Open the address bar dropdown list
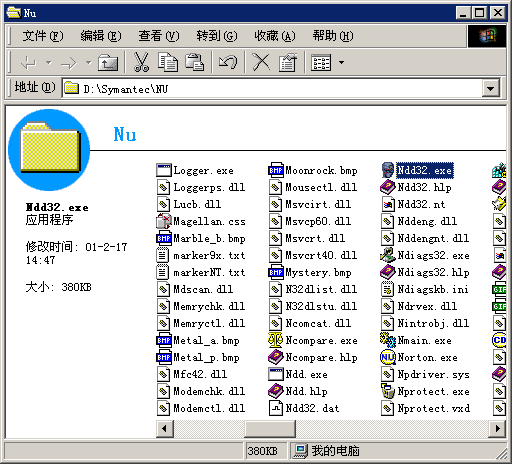Image resolution: width=512 pixels, height=464 pixels. coord(490,89)
